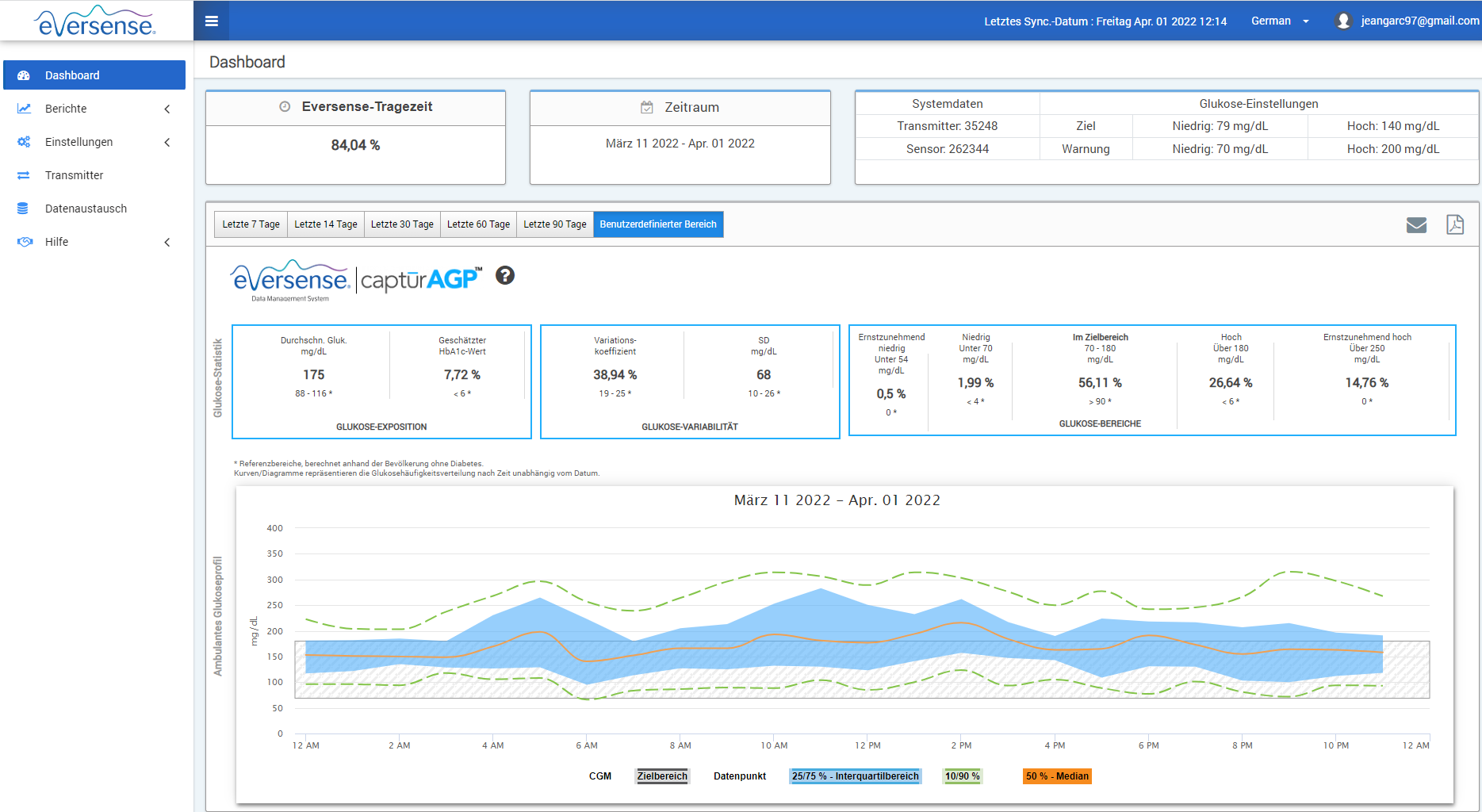Click the calendar icon beside Zeitraum
The width and height of the screenshot is (1482, 812).
pyautogui.click(x=647, y=107)
